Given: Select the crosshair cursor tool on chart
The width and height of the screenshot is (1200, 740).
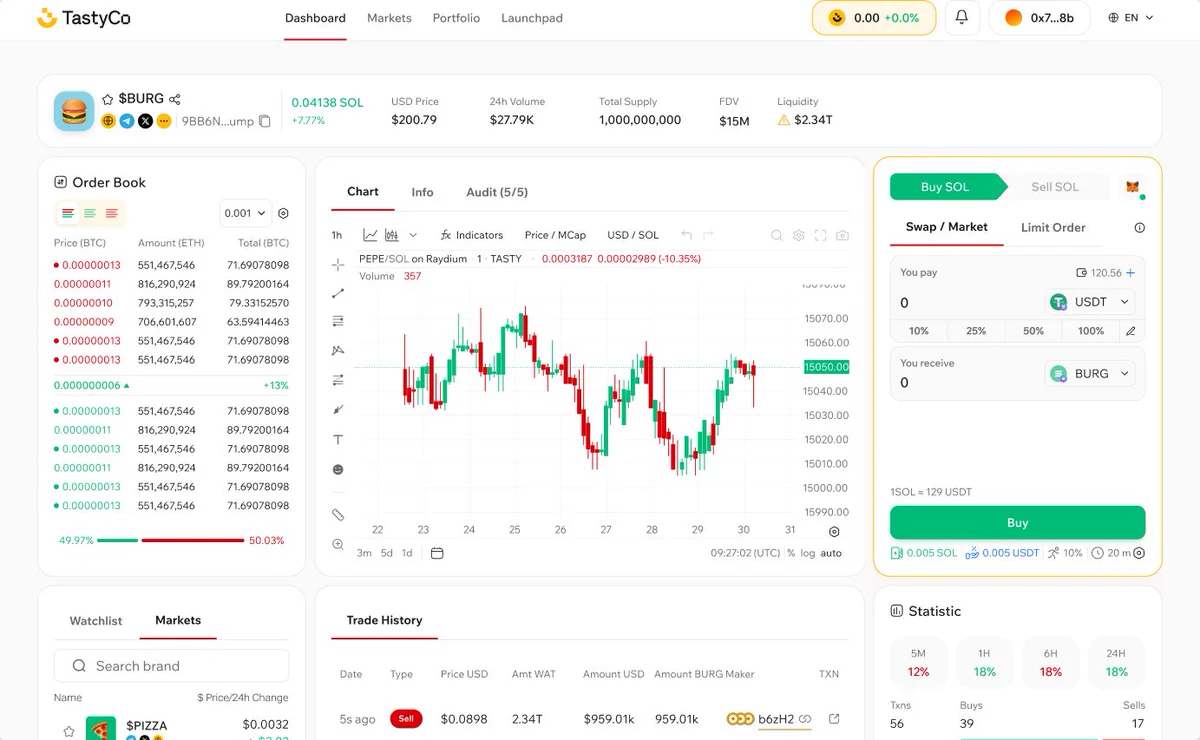Looking at the screenshot, I should tap(338, 264).
